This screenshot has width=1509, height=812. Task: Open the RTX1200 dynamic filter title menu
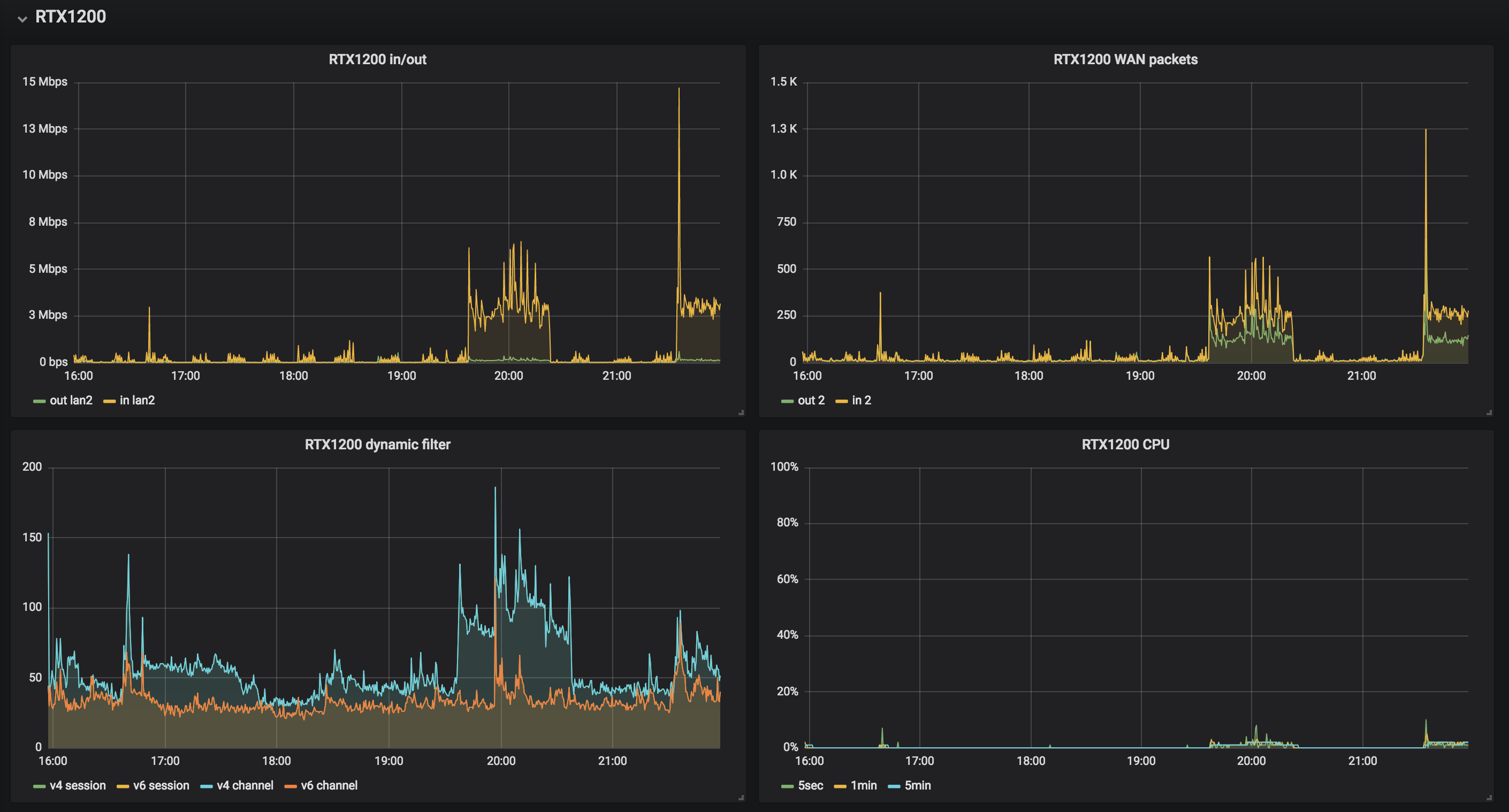click(x=377, y=445)
